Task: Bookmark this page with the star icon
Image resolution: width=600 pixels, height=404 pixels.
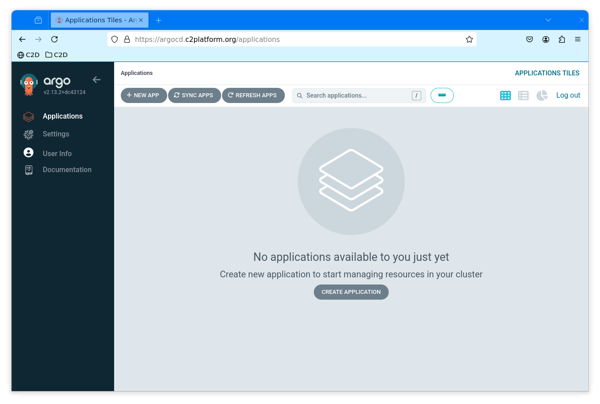Action: [x=469, y=40]
